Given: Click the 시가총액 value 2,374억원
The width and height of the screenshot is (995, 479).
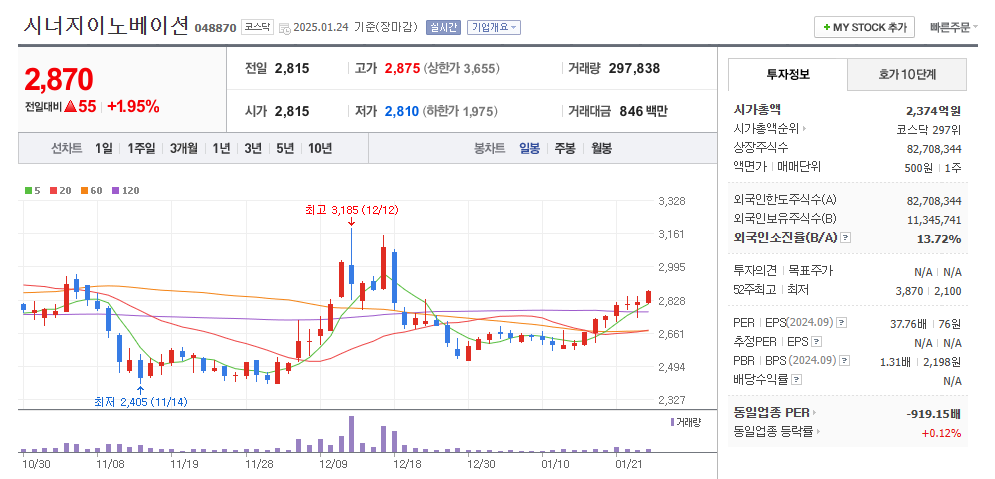Looking at the screenshot, I should pyautogui.click(x=934, y=110).
